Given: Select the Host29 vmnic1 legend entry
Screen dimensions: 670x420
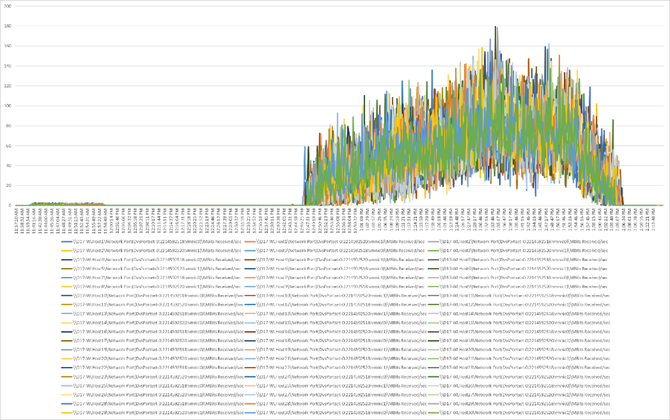Looking at the screenshot, I should click(x=151, y=412).
